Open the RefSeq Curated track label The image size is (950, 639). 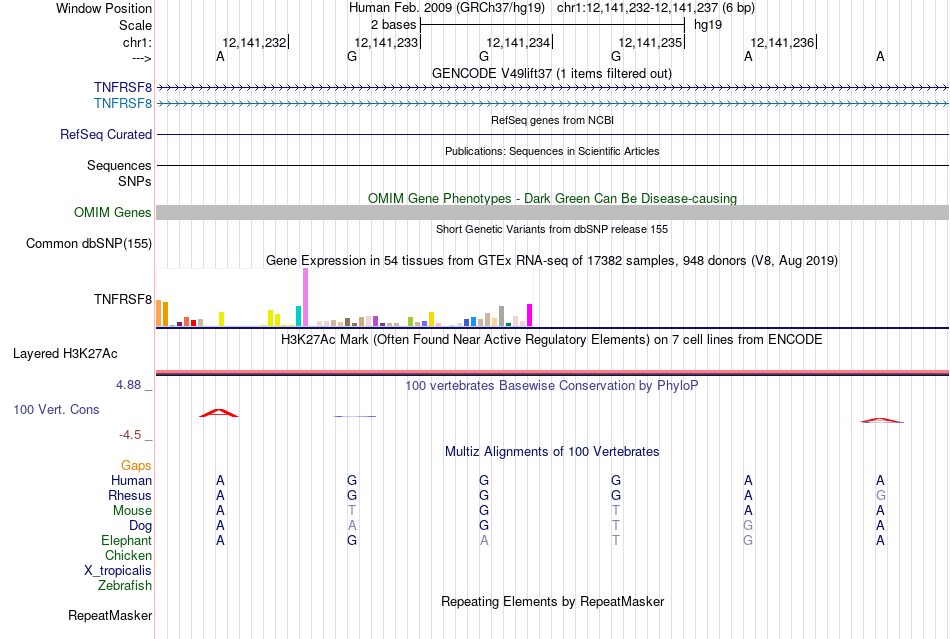click(105, 134)
